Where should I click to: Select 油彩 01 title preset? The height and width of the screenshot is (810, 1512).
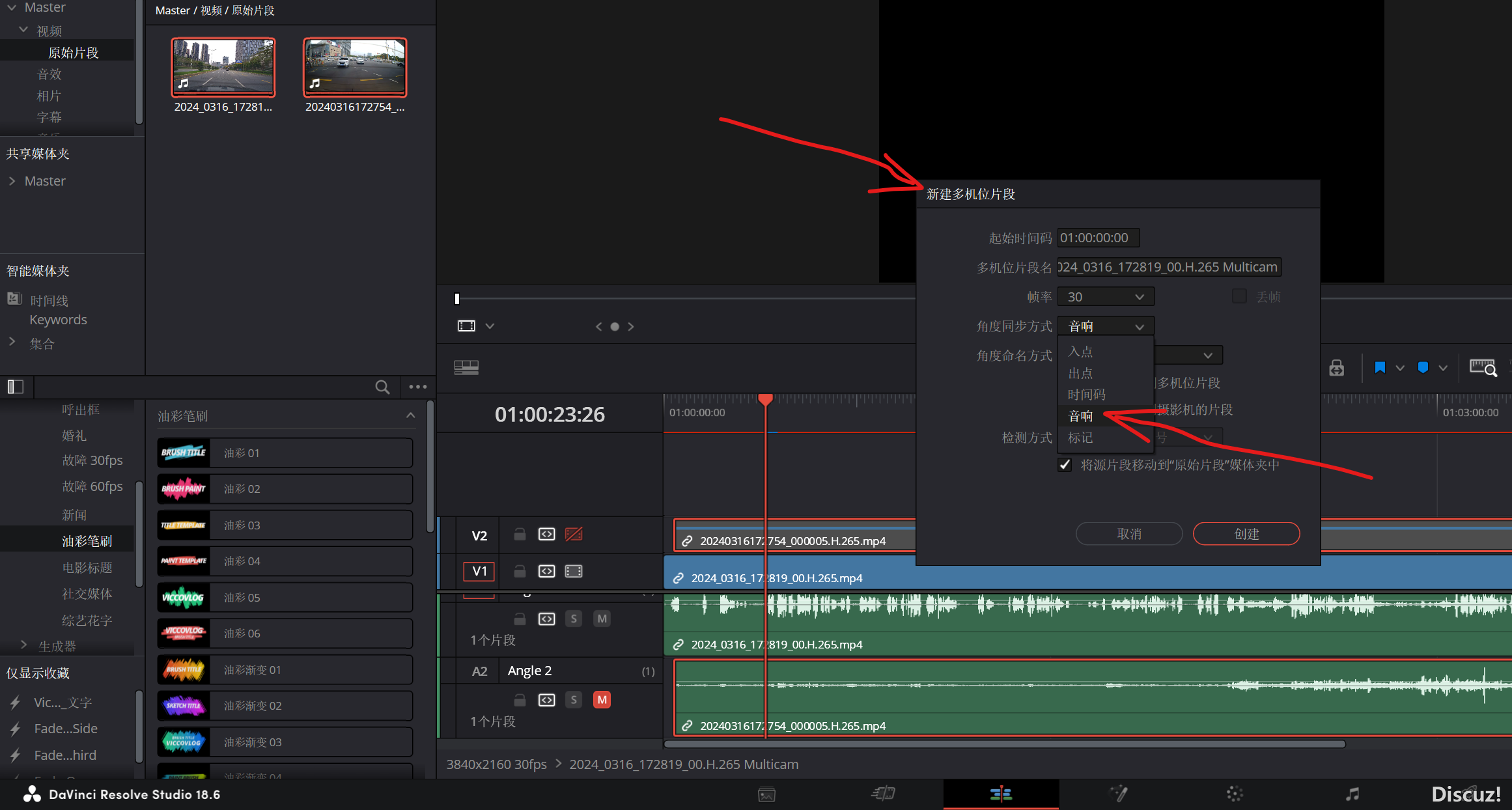[285, 453]
